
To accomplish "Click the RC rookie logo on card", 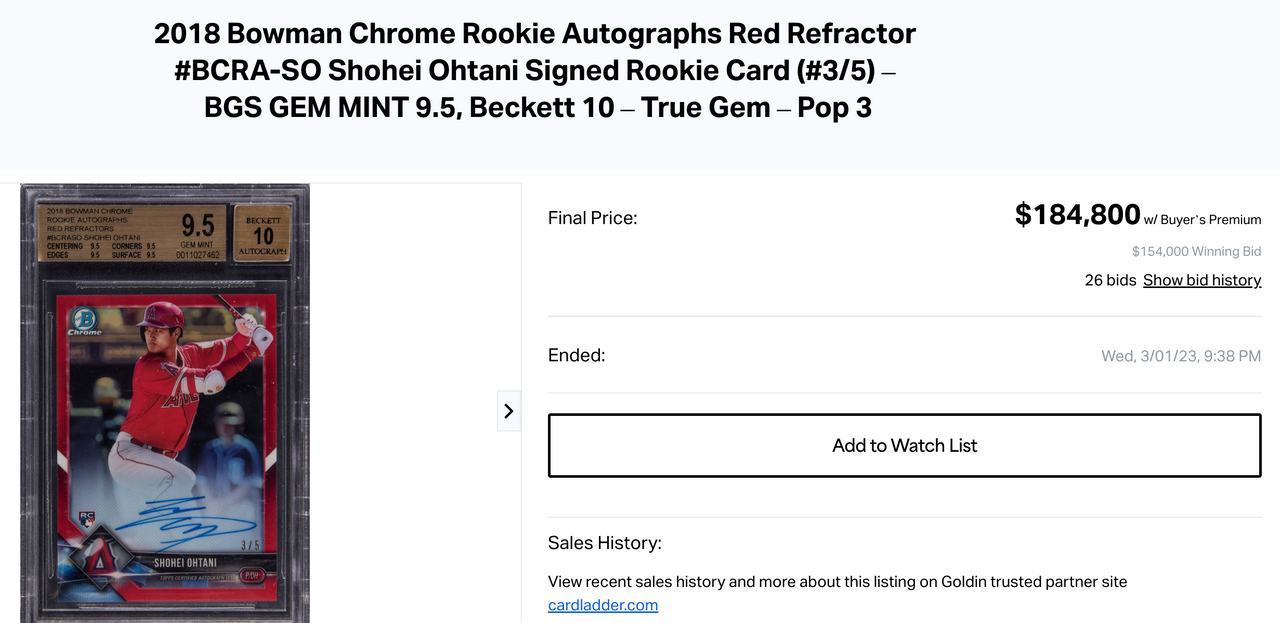I will tap(86, 518).
